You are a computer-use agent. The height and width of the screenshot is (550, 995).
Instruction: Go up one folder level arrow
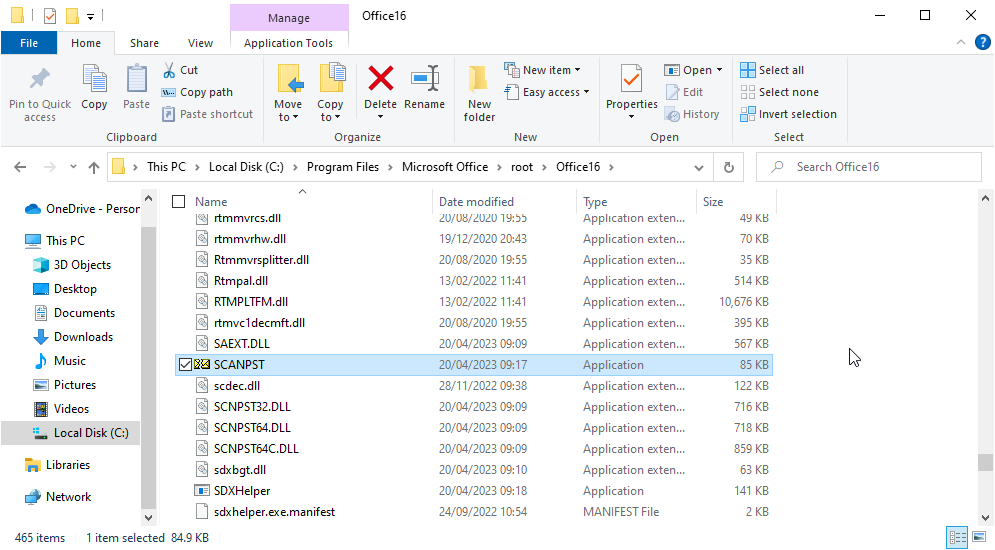click(x=94, y=167)
